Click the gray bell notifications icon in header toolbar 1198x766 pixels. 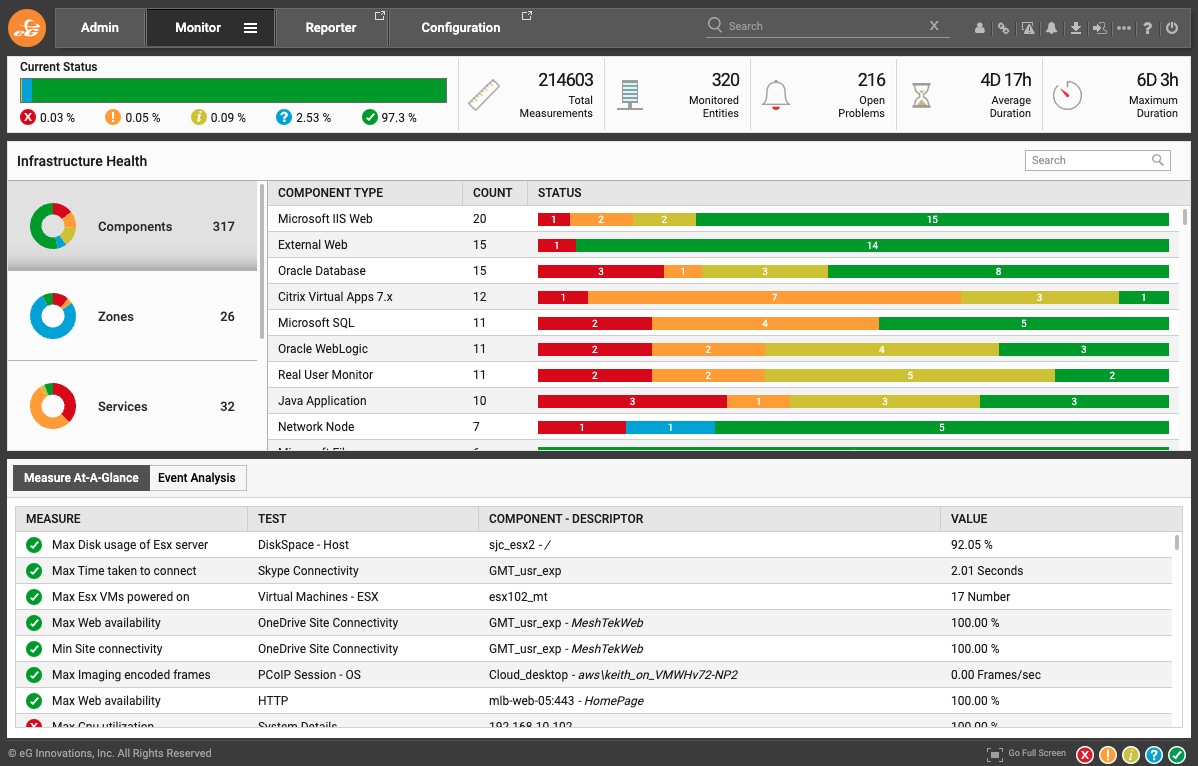pyautogui.click(x=1051, y=28)
